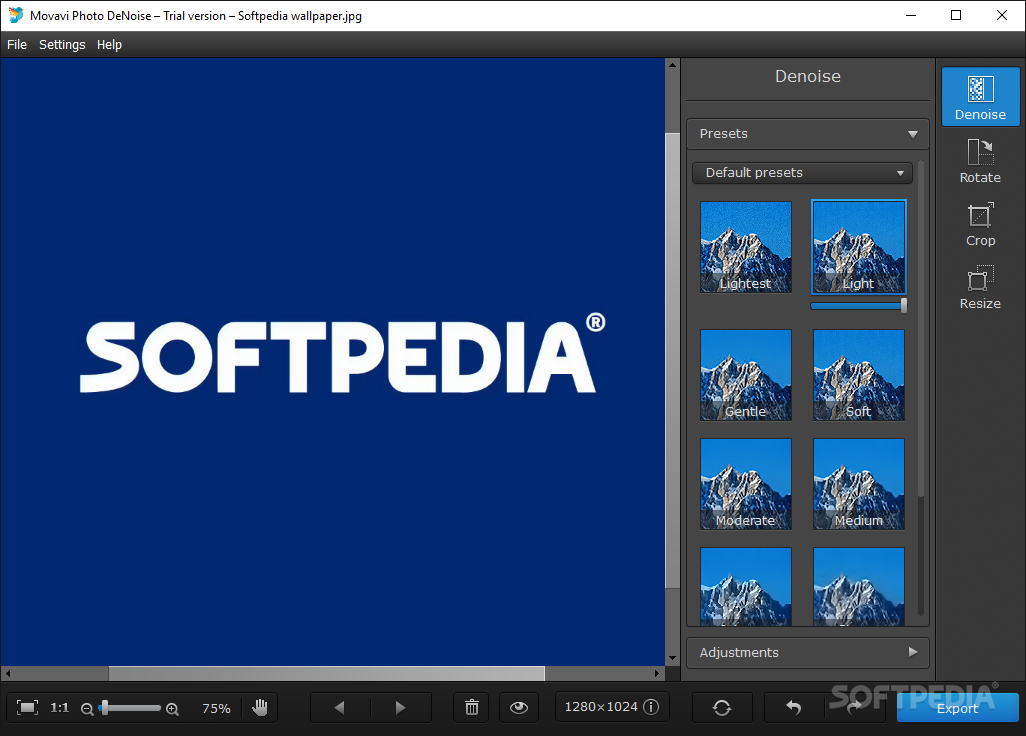Click the scroll down arrow of image view
This screenshot has height=736, width=1026.
(672, 658)
